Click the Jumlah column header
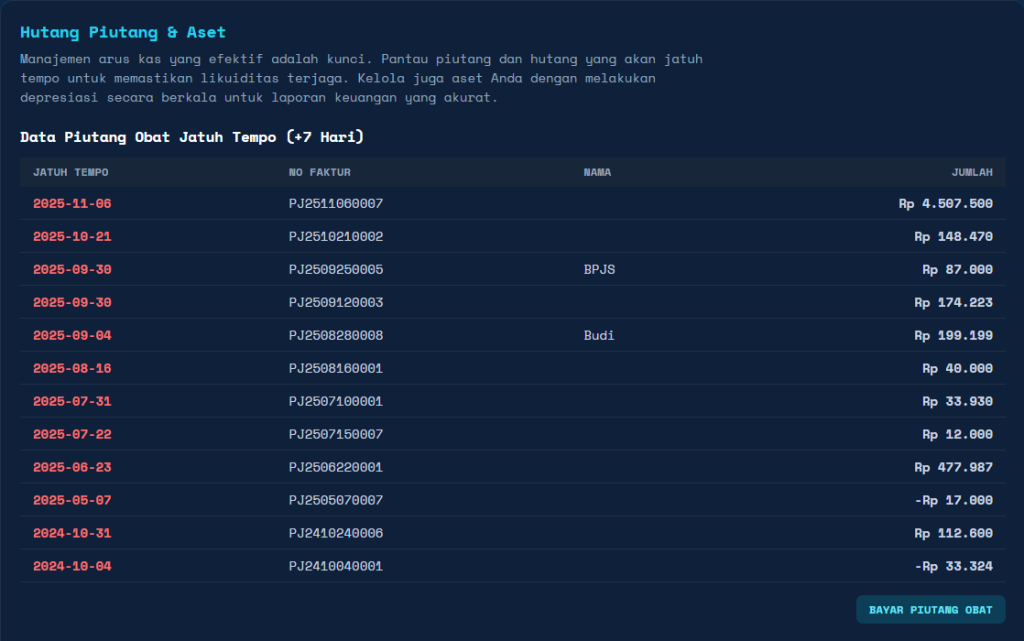Screen dimensions: 1024x641 pyautogui.click(x=971, y=172)
